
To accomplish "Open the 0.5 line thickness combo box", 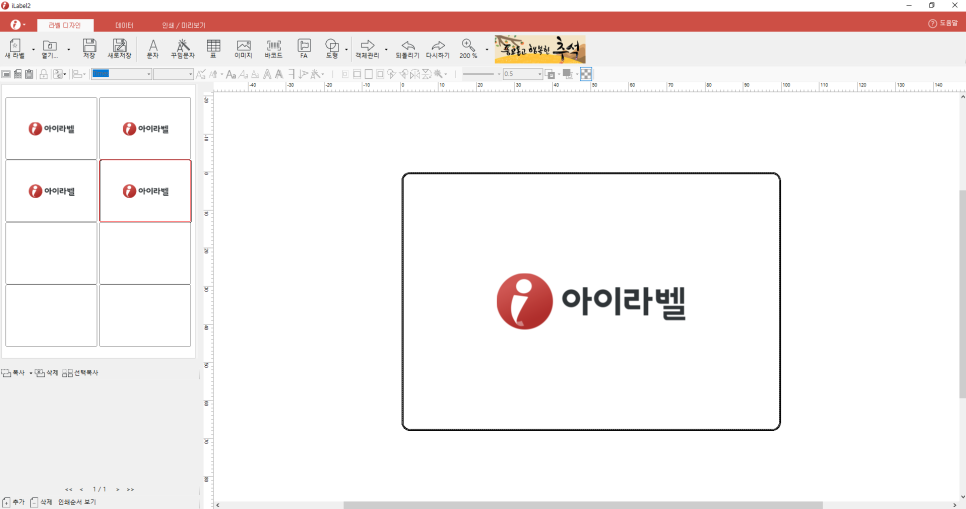I will point(522,74).
